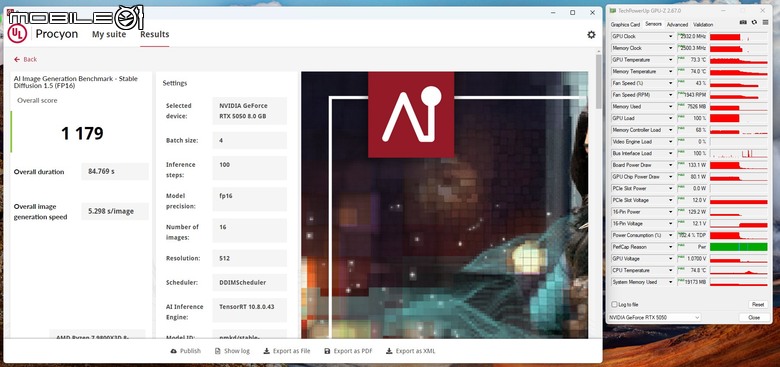
Task: Click the green PerfCap Reason graph
Action: coord(739,247)
